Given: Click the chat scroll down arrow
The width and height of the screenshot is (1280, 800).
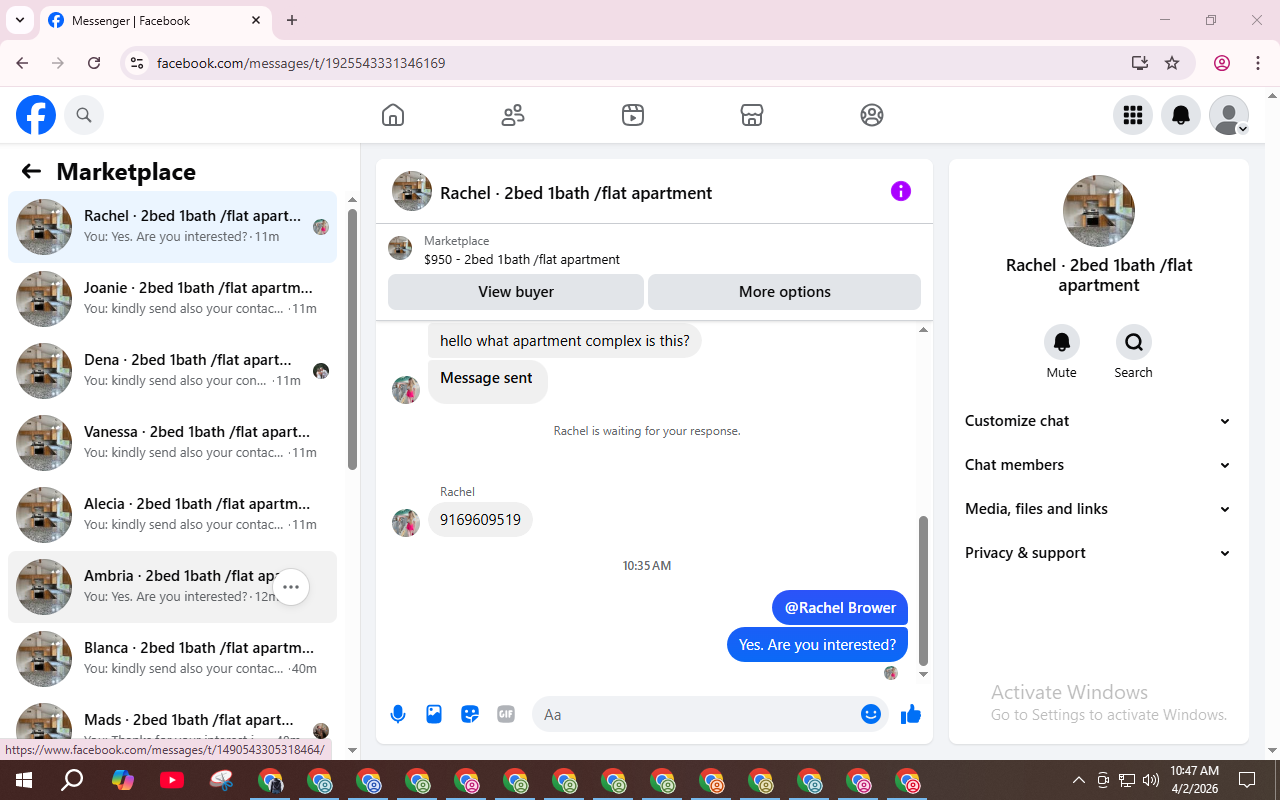Looking at the screenshot, I should click(x=923, y=675).
